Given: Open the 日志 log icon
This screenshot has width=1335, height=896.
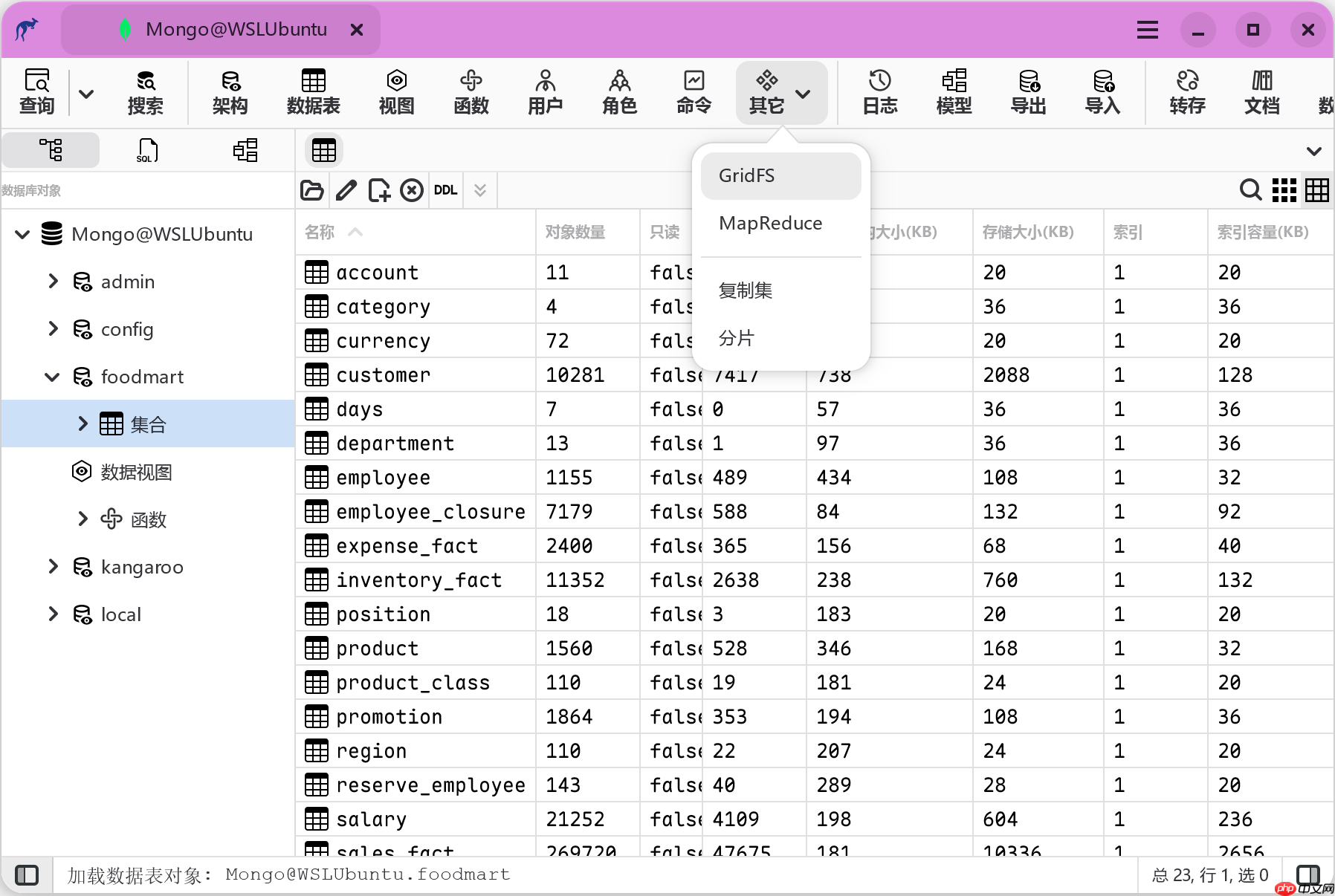Looking at the screenshot, I should [879, 92].
